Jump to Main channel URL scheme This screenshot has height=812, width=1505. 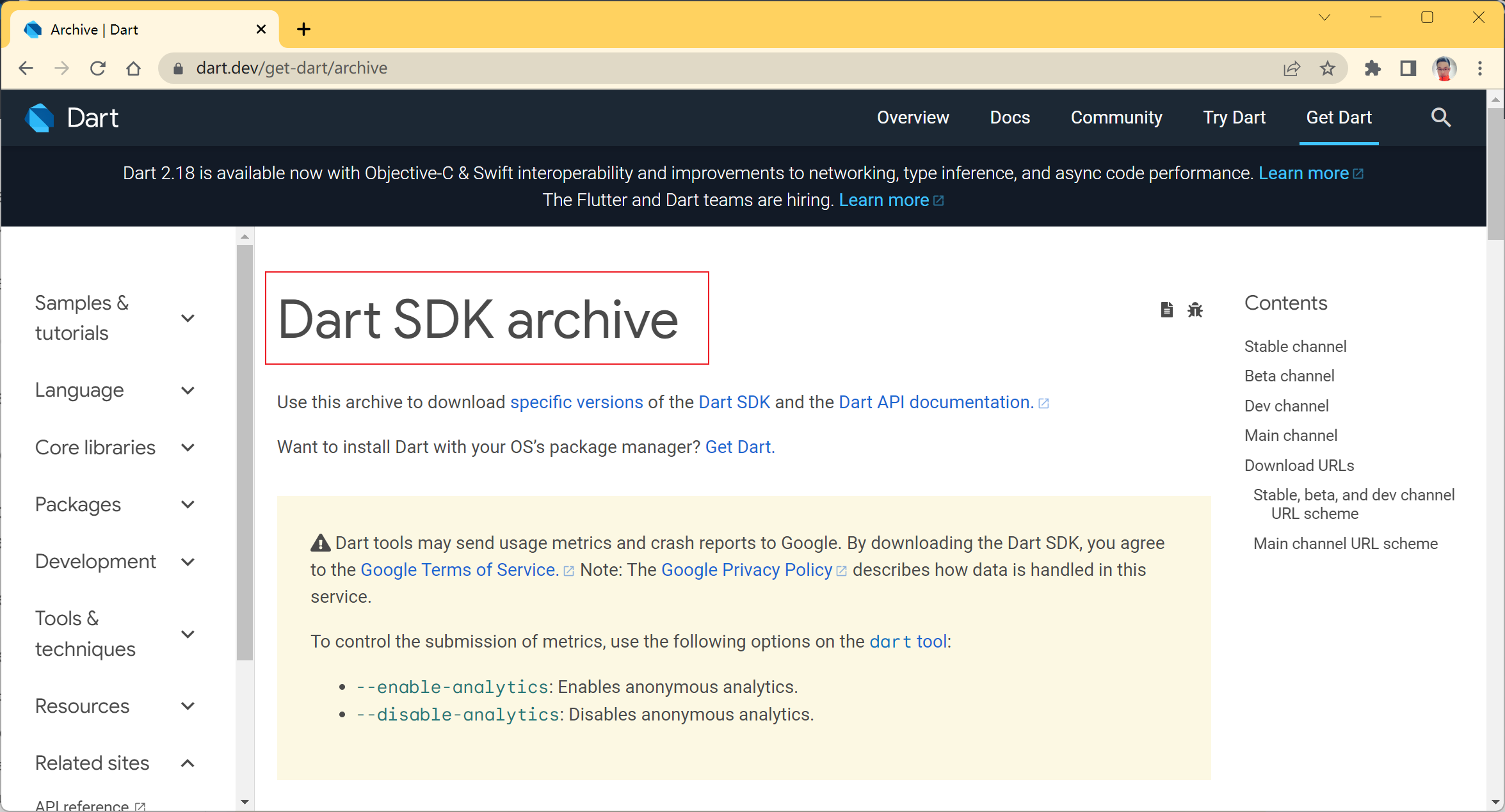pyautogui.click(x=1345, y=544)
